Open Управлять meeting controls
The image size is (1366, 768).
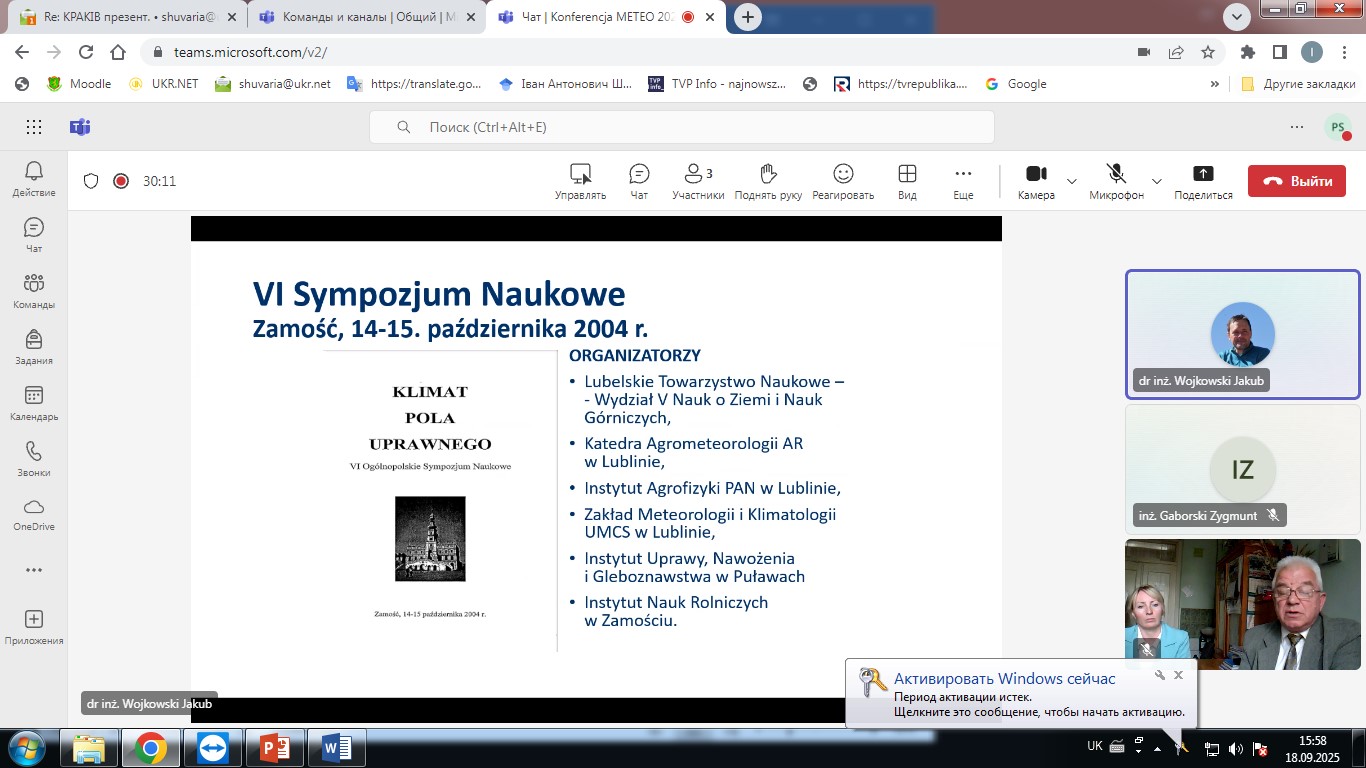tap(581, 181)
